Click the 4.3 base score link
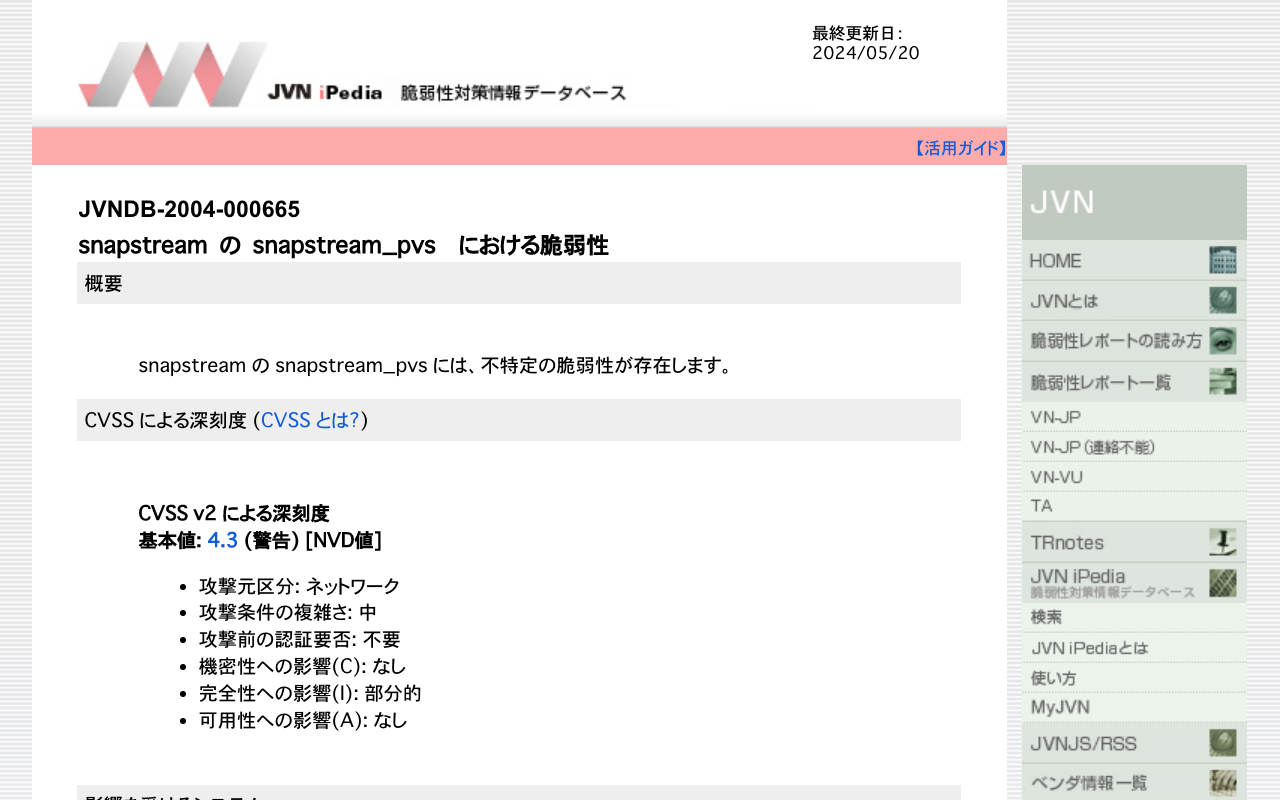 pyautogui.click(x=222, y=540)
